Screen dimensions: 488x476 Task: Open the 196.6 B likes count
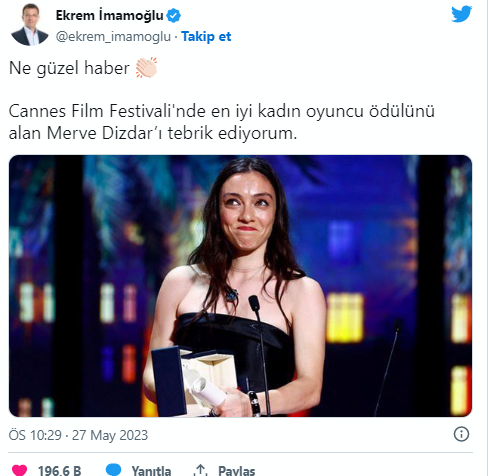point(59,470)
